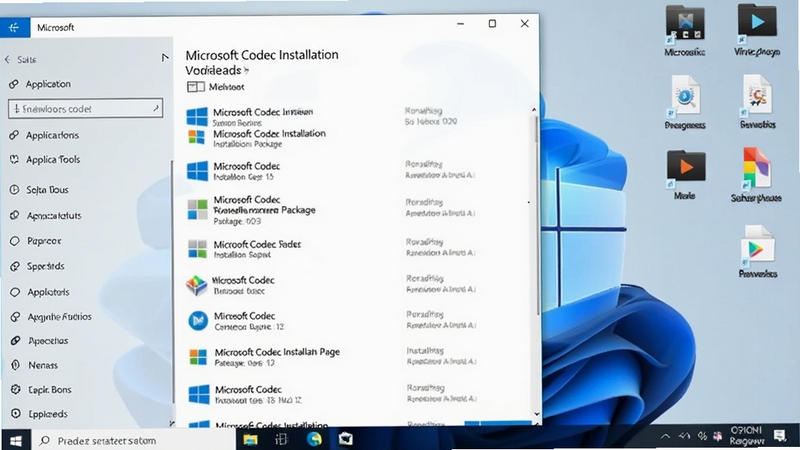The width and height of the screenshot is (800, 450).
Task: Click the Application sidebar item icon
Action: tap(14, 84)
